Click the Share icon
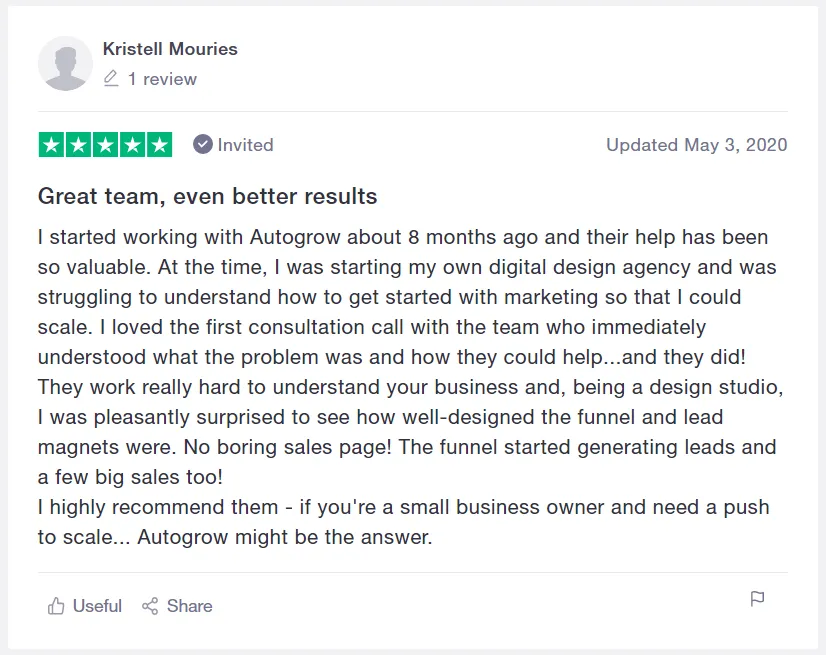 click(151, 605)
